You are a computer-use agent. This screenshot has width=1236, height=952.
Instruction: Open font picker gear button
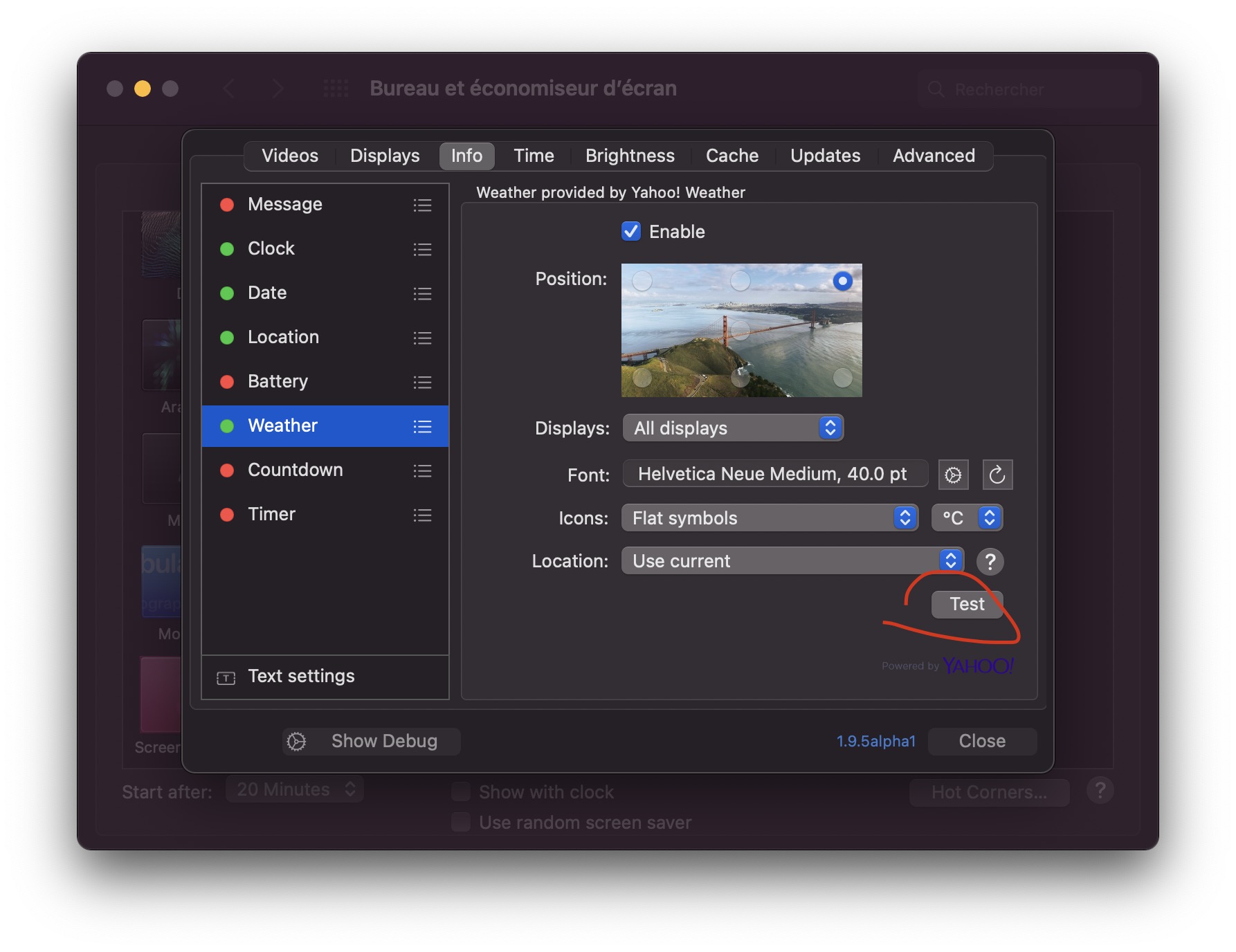click(953, 475)
